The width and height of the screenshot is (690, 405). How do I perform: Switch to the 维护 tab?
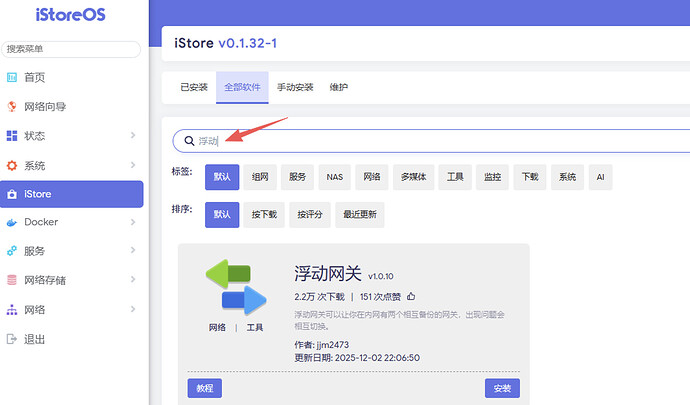339,87
